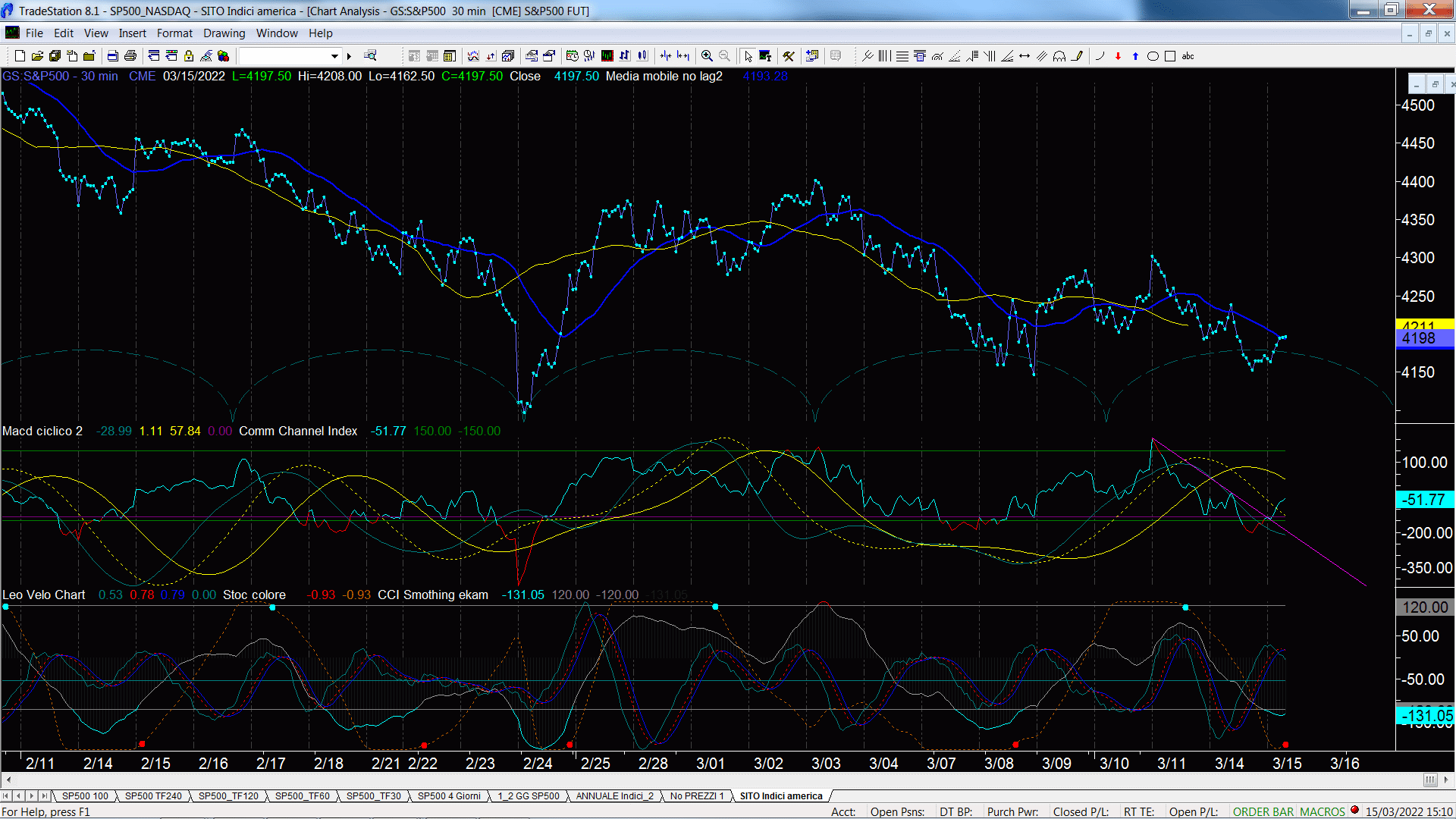Click the Comm Channel Index label

pos(298,431)
